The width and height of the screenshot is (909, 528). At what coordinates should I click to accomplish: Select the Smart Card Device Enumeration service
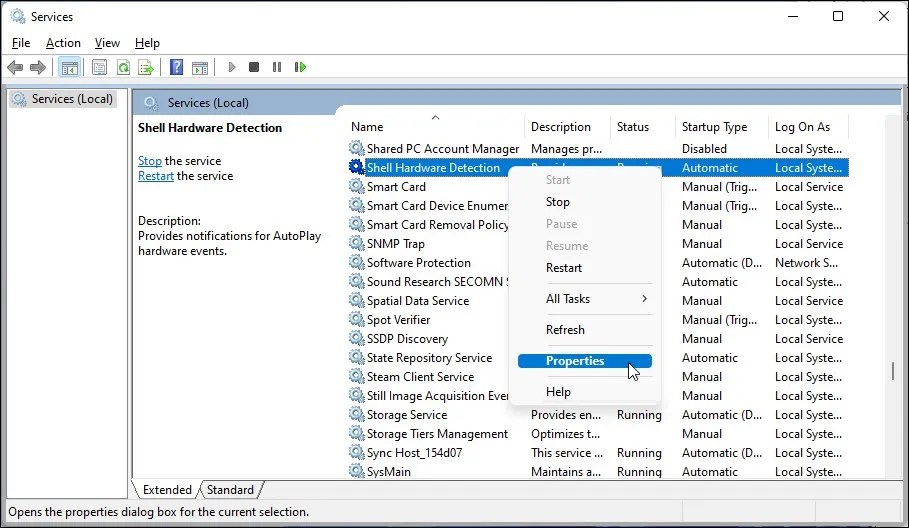tap(437, 206)
